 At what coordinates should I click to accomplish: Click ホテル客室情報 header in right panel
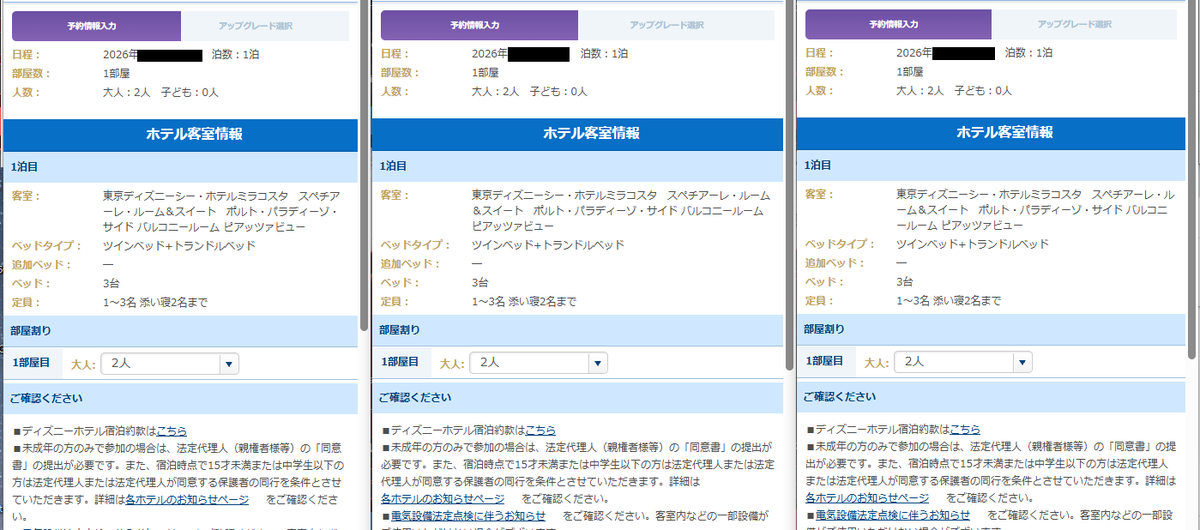[990, 132]
